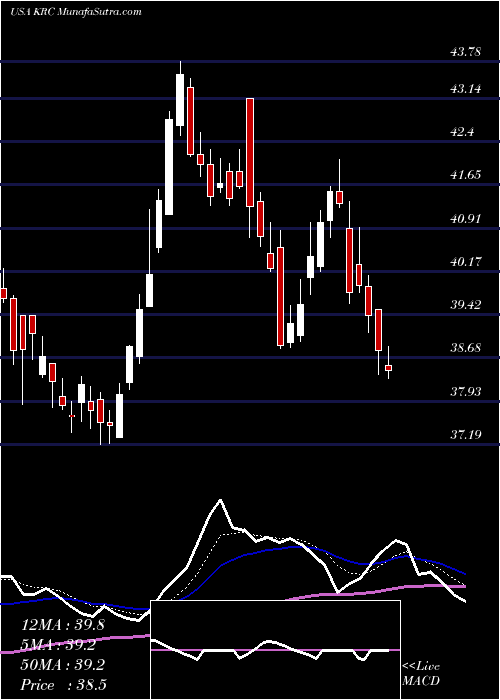Screen dimensions: 500x700
Task: Click the 41.65 price level label
Action: pos(466,175)
